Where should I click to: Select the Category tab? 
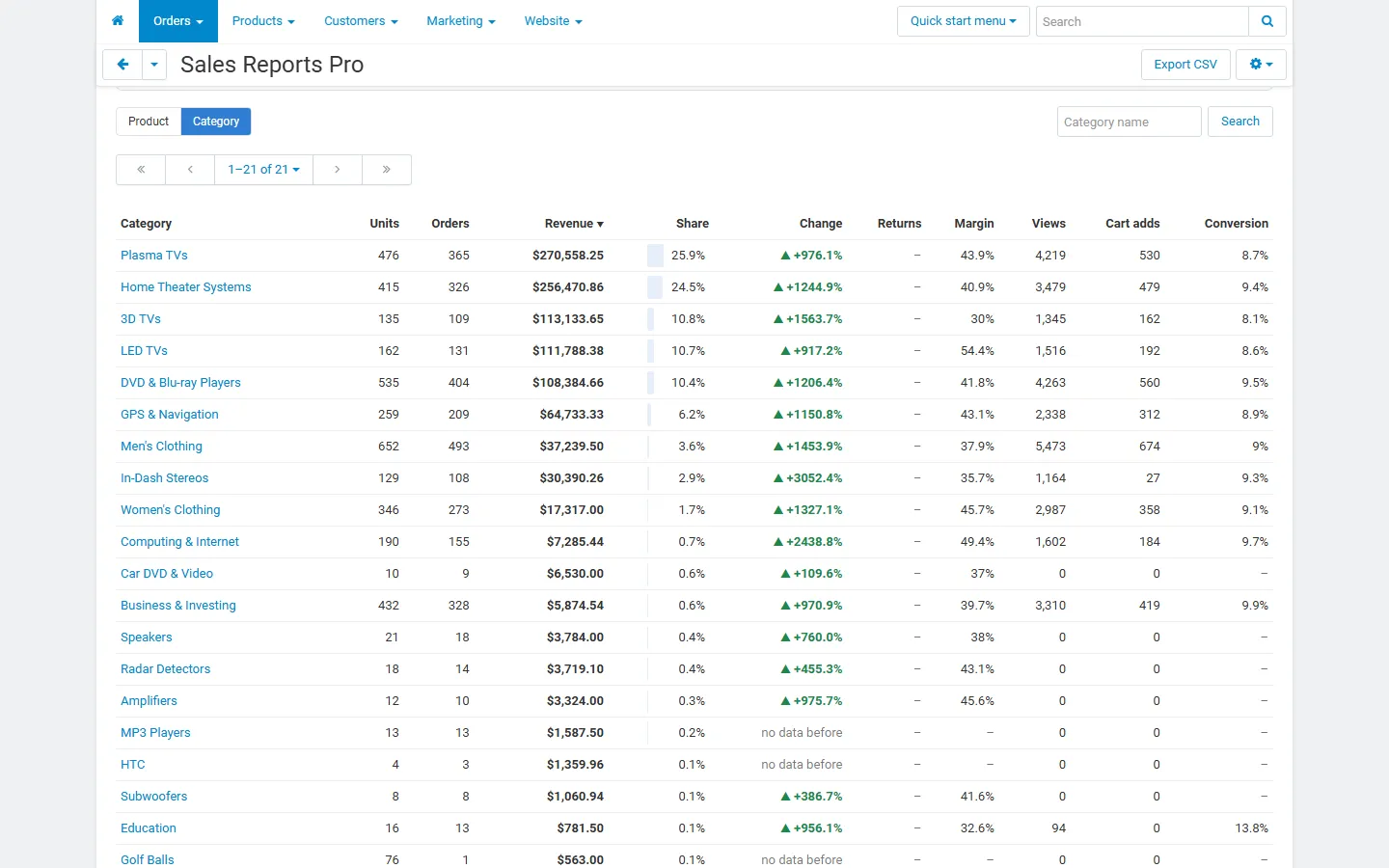pos(216,122)
